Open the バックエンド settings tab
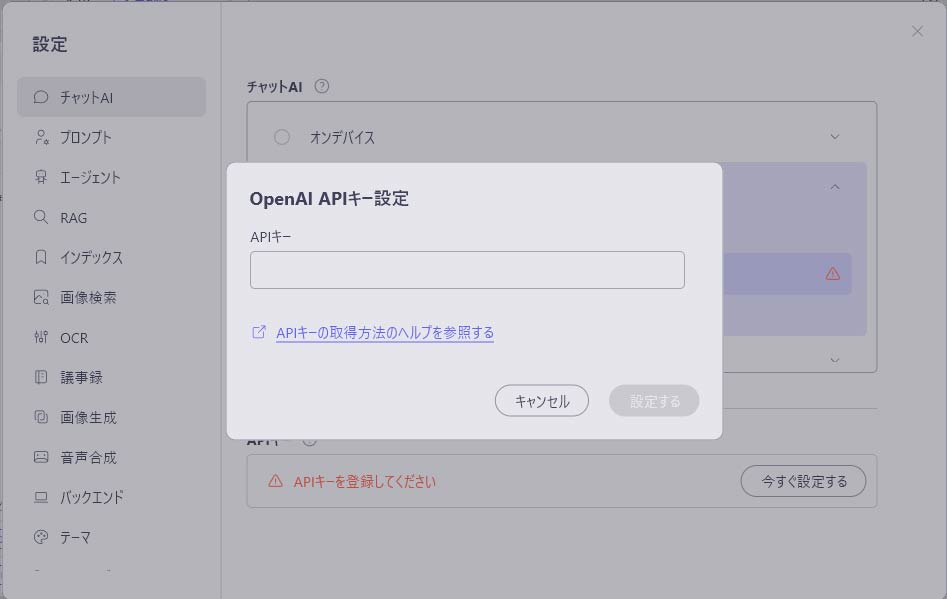Screen dimensions: 947x599 click(111, 497)
